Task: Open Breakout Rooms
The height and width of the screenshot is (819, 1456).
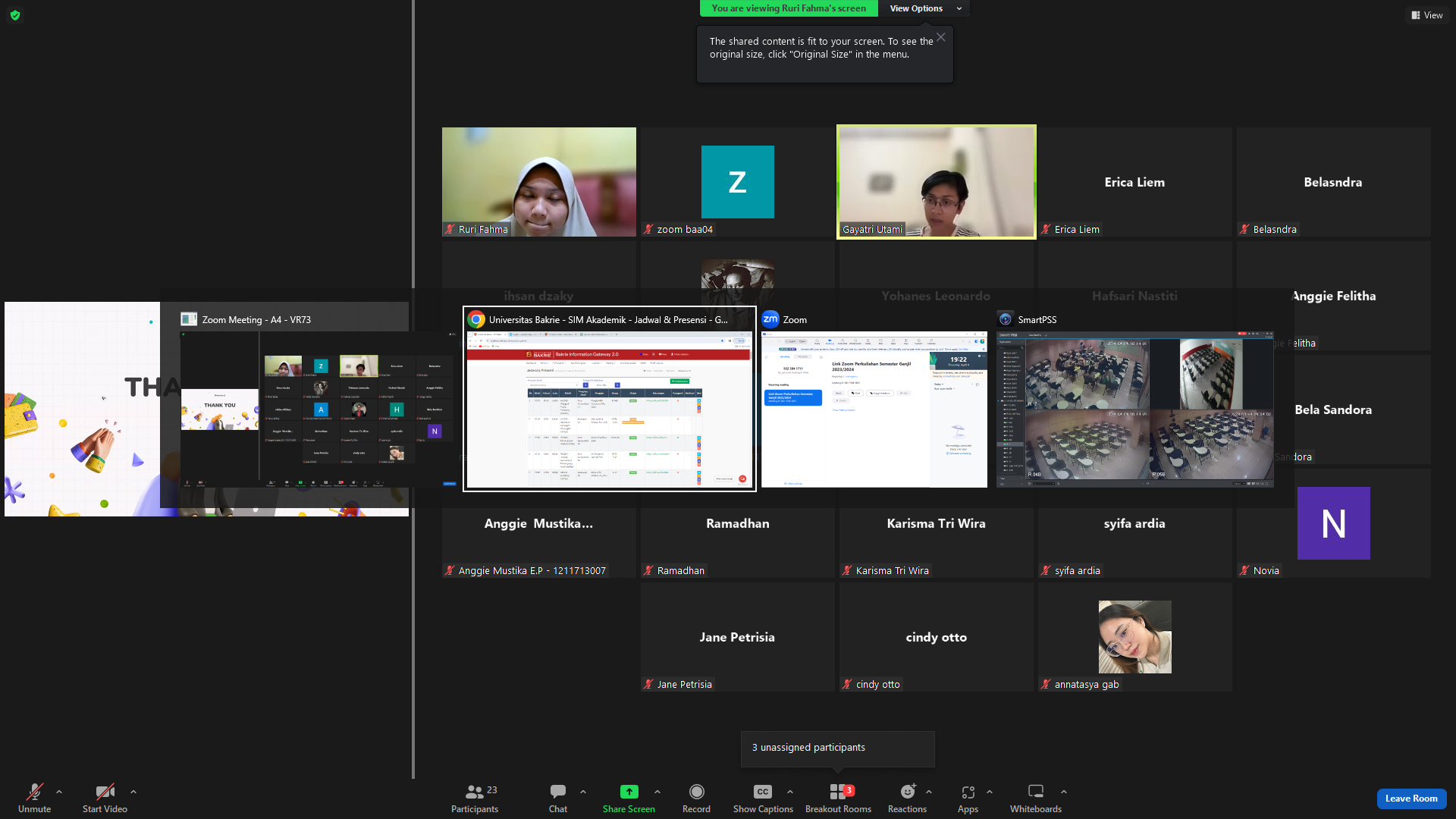Action: pos(838,798)
